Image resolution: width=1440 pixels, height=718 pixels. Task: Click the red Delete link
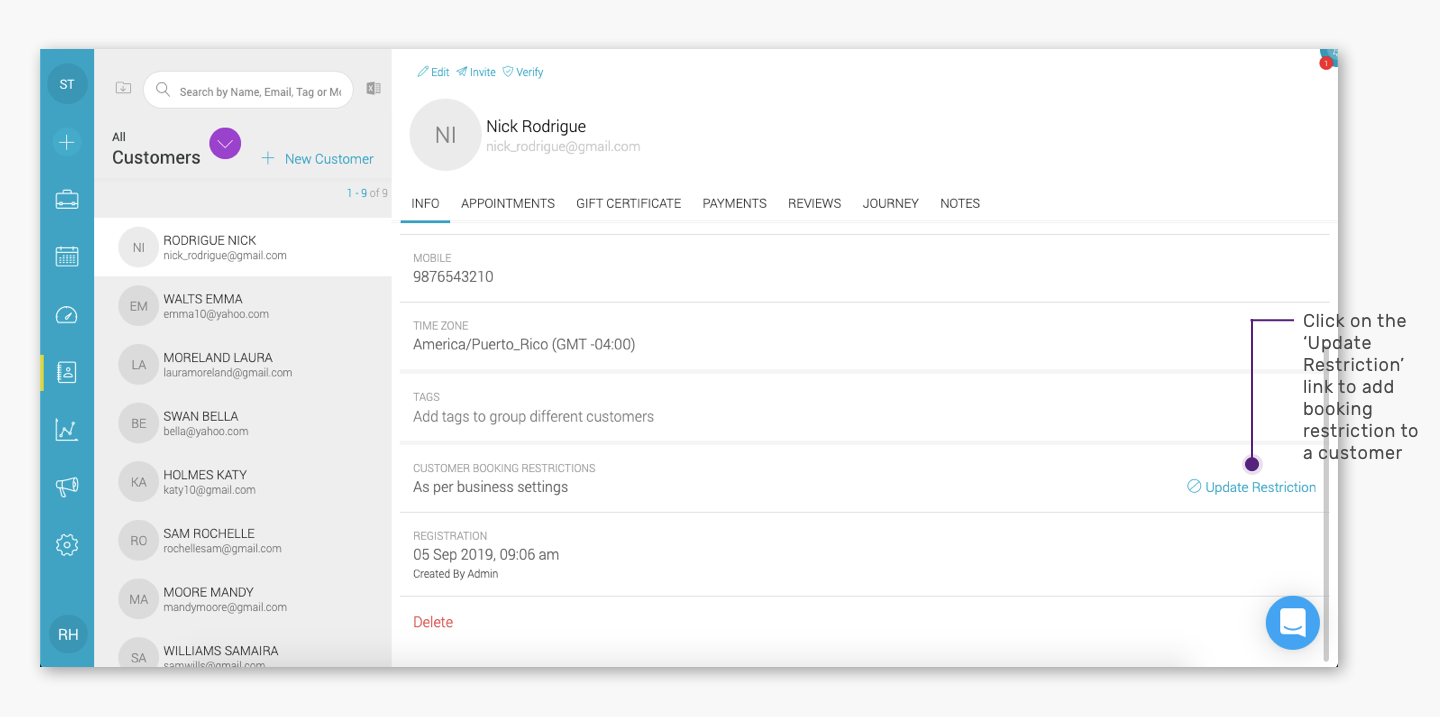(x=433, y=622)
